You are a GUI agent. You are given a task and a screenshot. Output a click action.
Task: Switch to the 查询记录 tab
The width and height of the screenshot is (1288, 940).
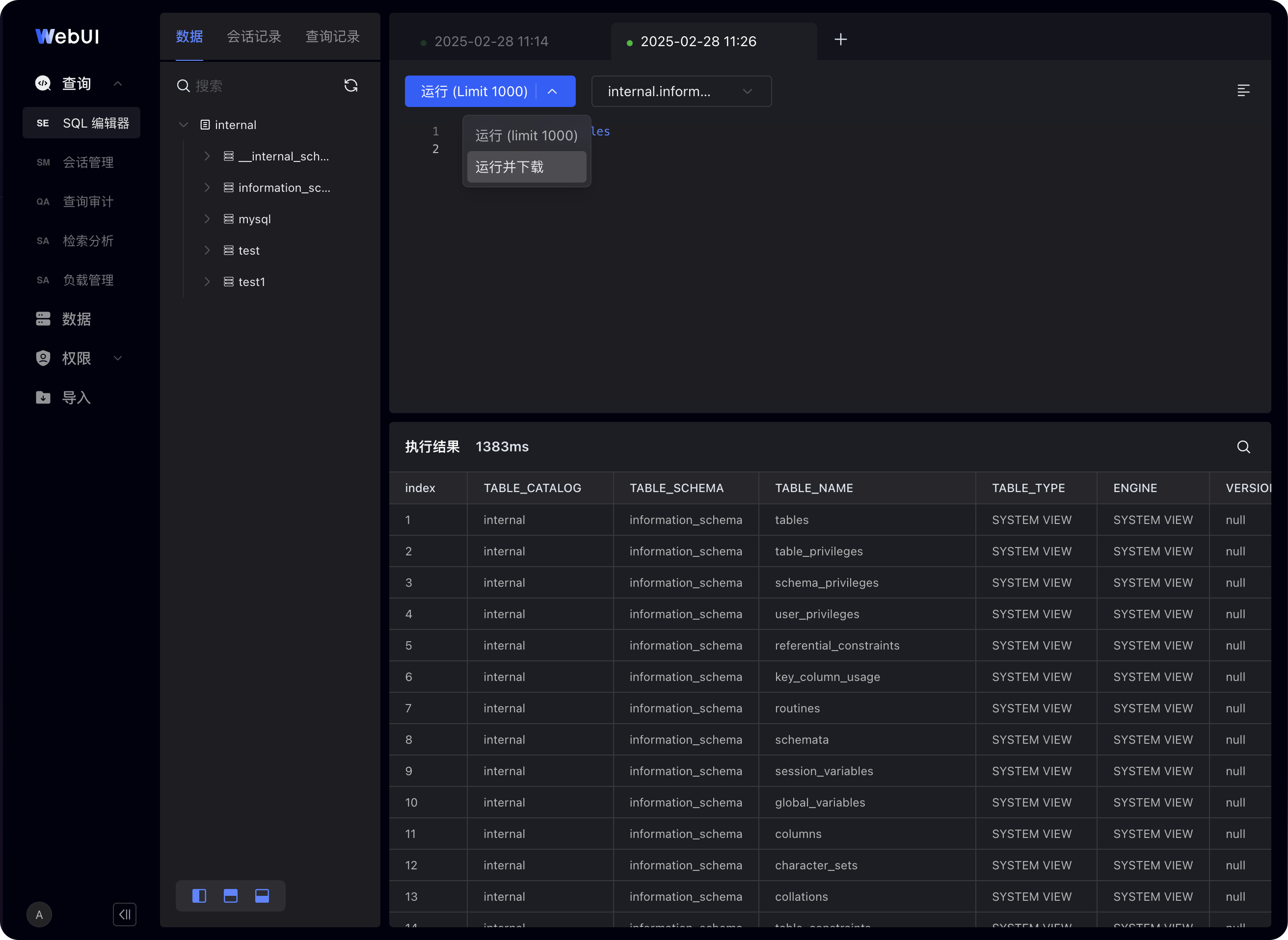333,36
